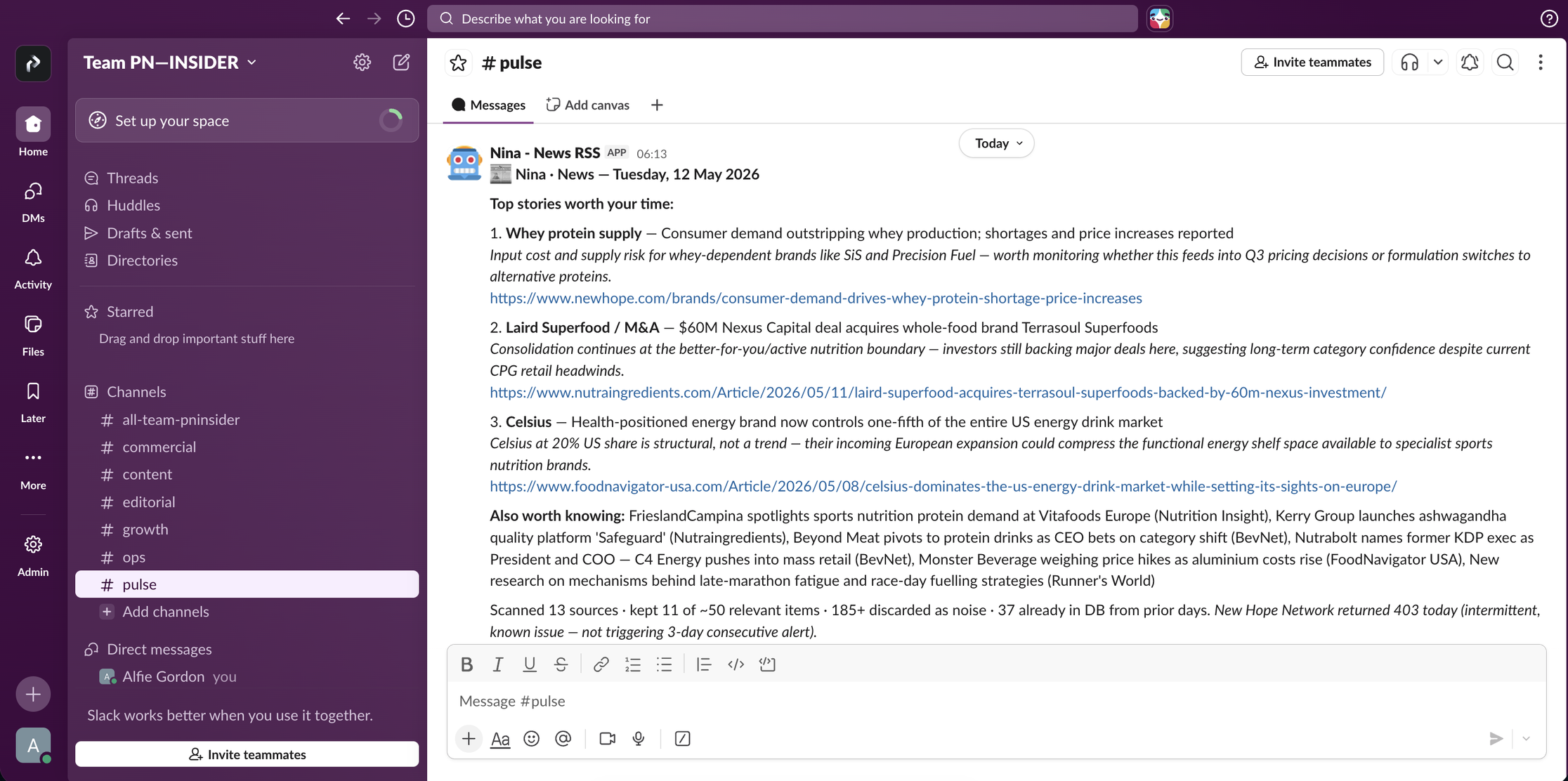Viewport: 1568px width, 781px height.
Task: Open the Today date jump dropdown
Action: click(997, 143)
